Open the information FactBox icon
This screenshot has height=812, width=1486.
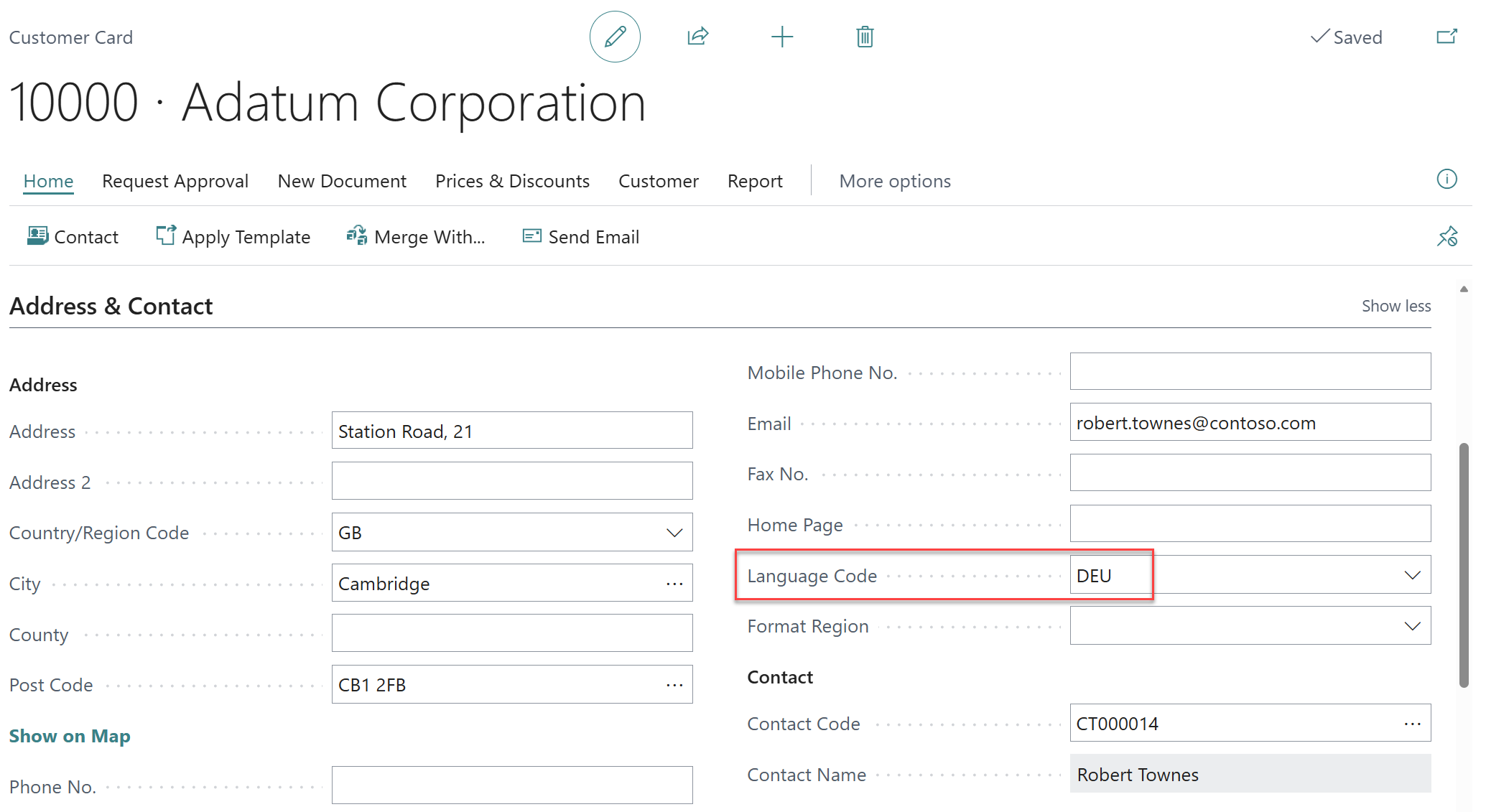coord(1447,179)
